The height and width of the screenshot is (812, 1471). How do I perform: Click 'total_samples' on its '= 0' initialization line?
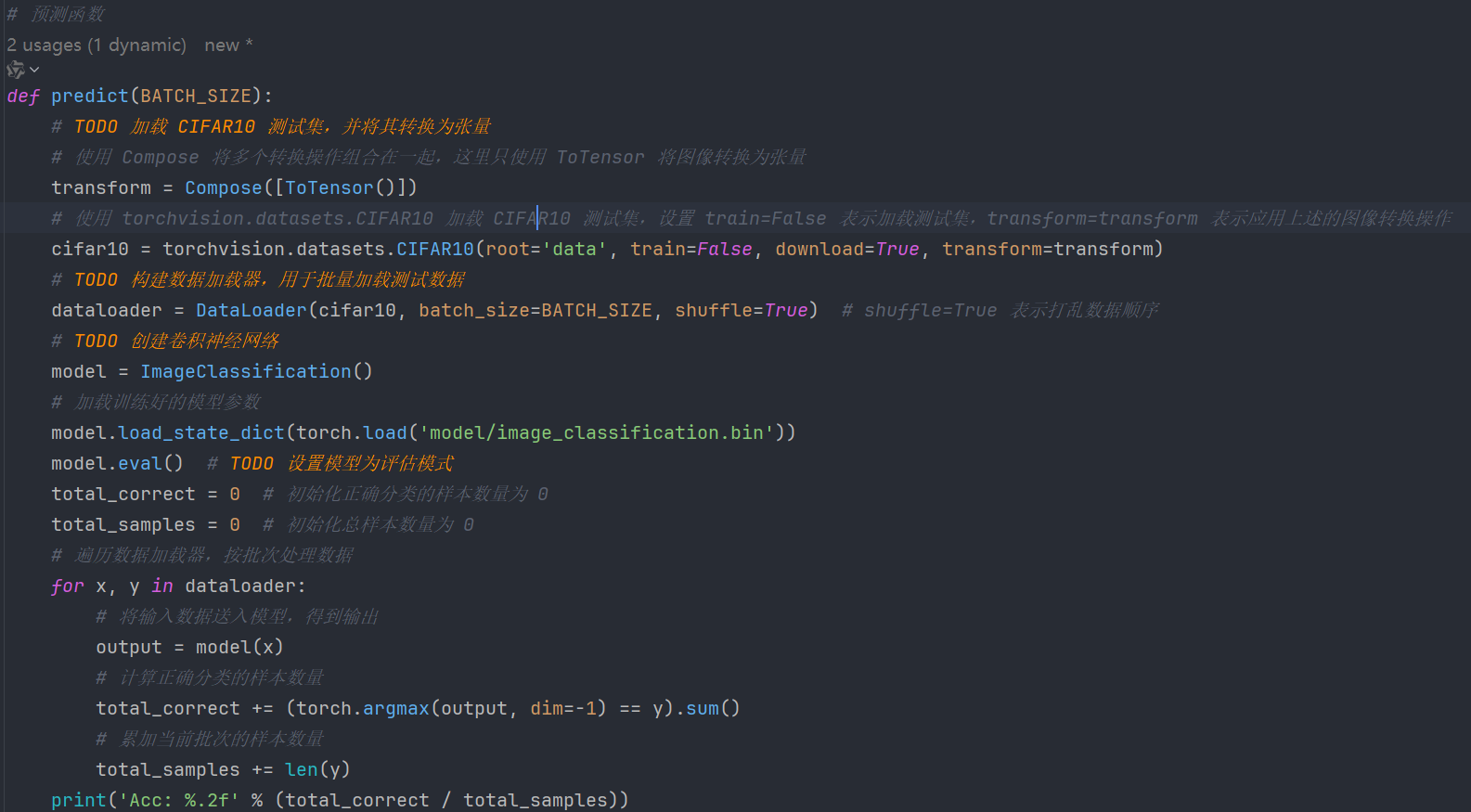pyautogui.click(x=123, y=524)
